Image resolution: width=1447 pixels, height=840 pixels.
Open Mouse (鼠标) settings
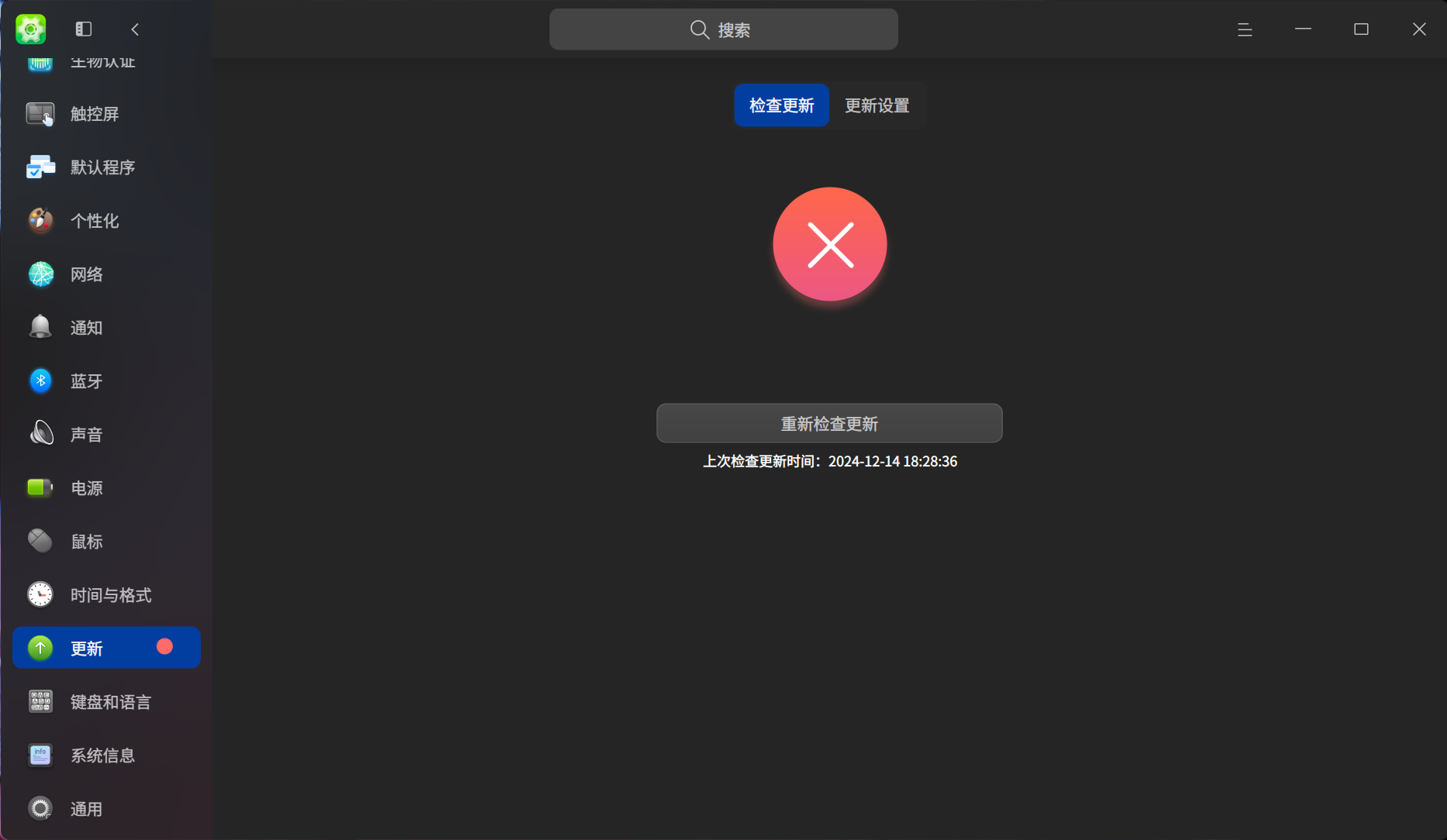point(85,541)
